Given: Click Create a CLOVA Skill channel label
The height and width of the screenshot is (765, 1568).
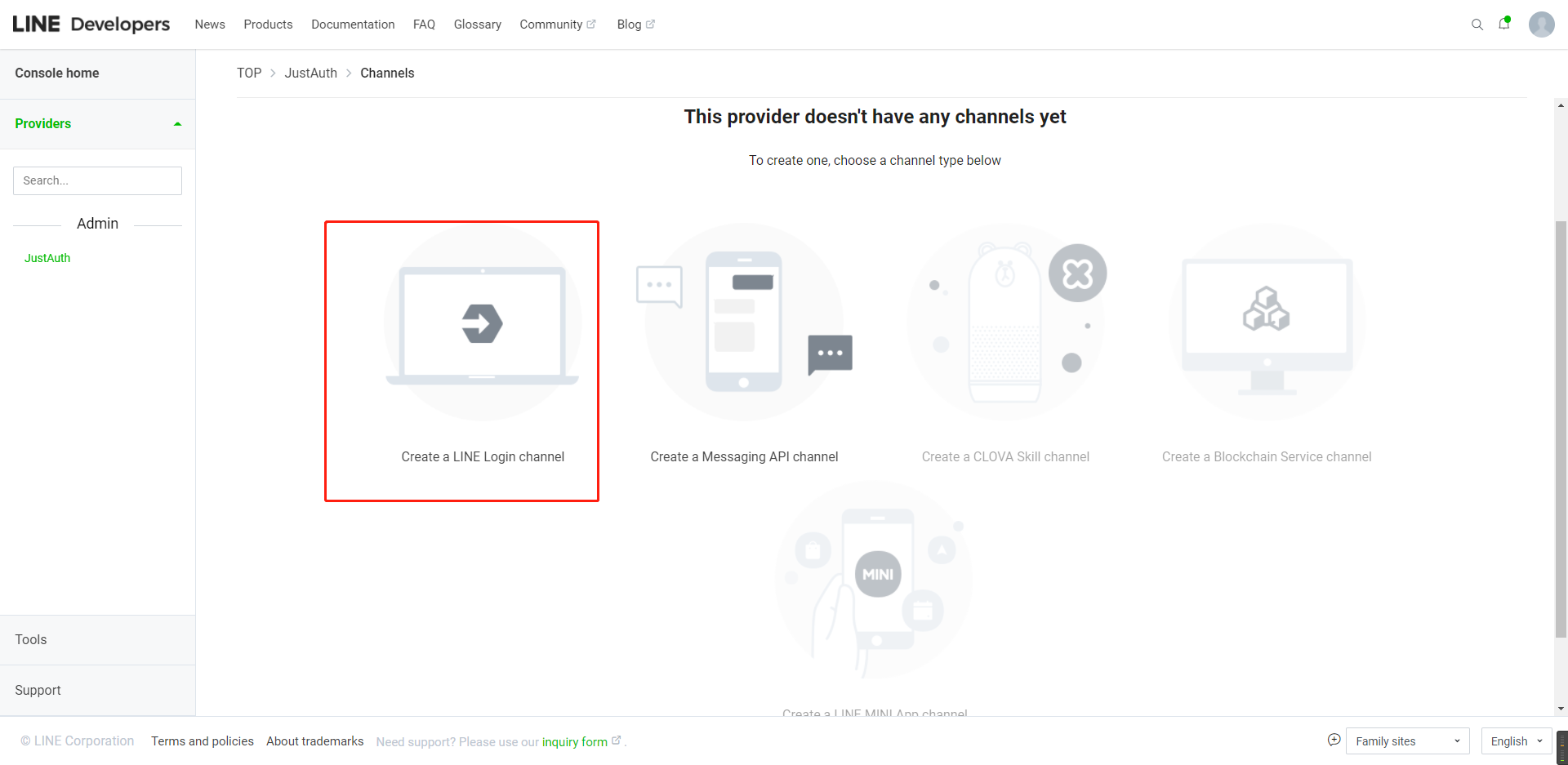Looking at the screenshot, I should pyautogui.click(x=1005, y=457).
